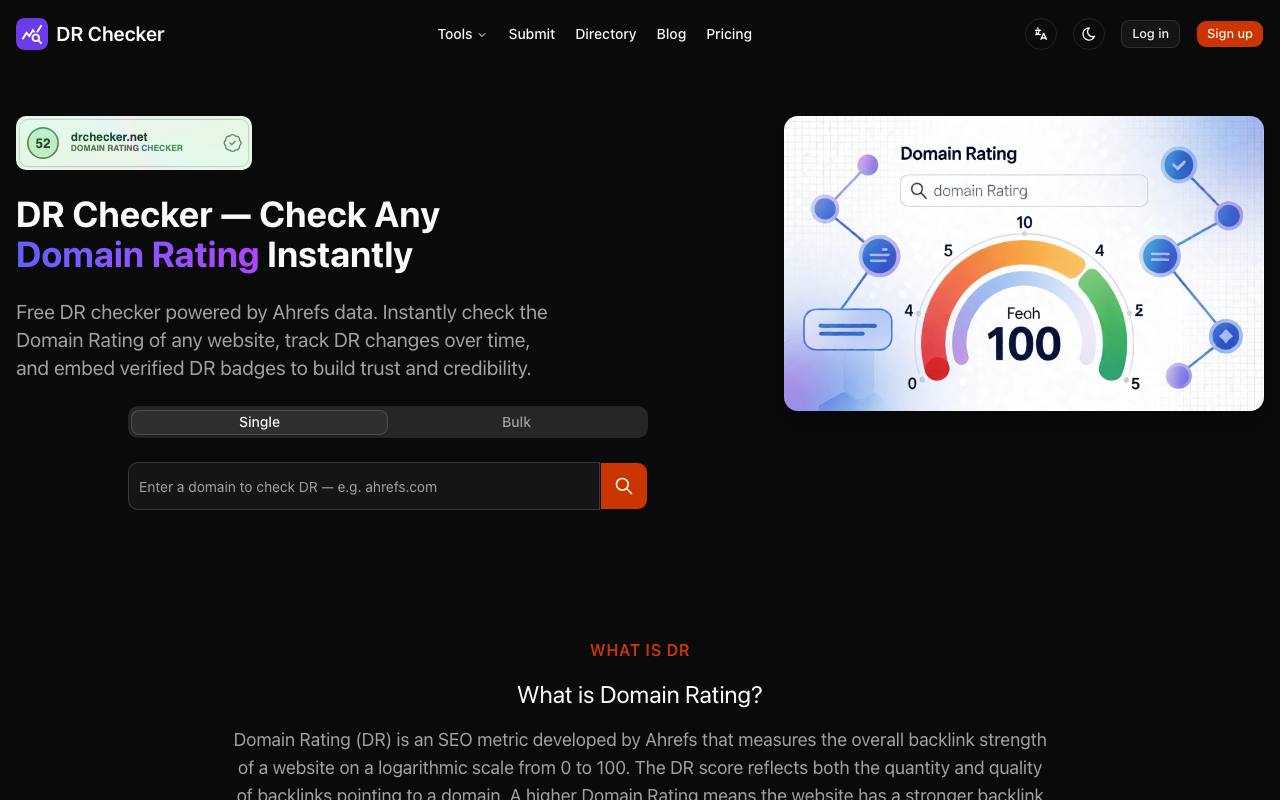Click the DR Checker logo icon

[32, 34]
